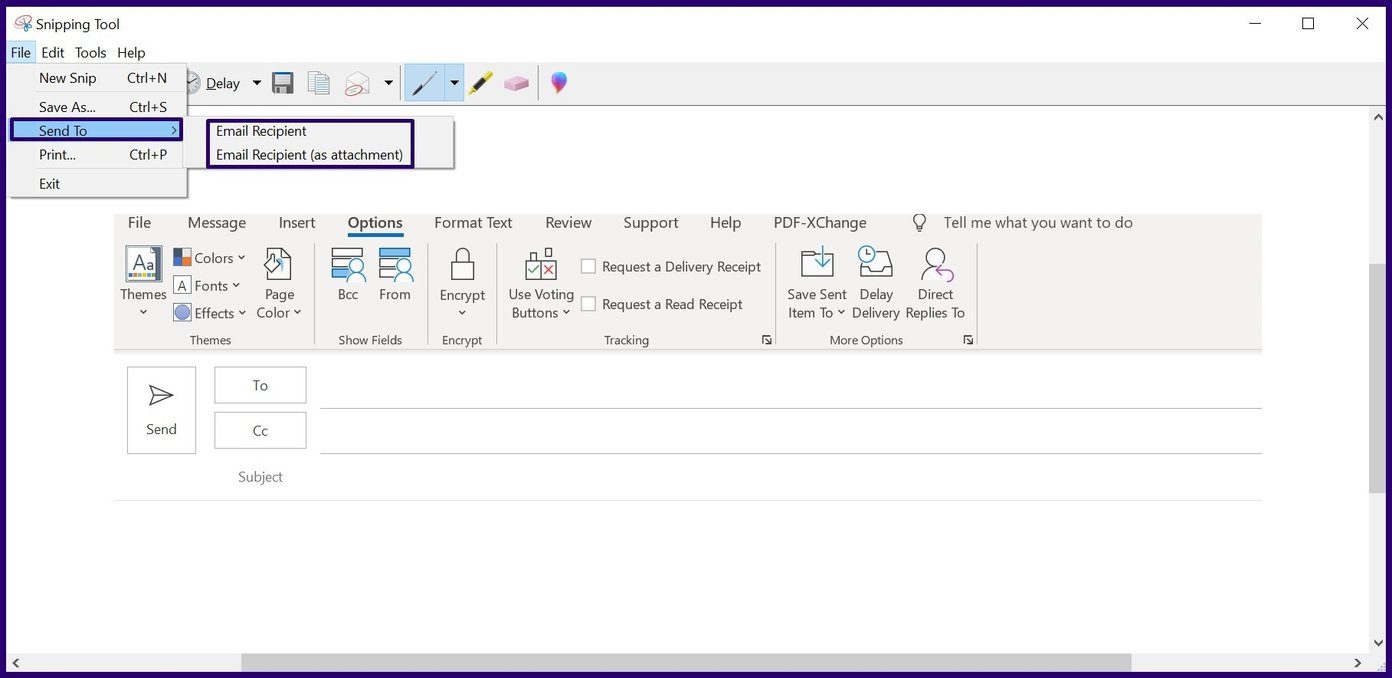Click the Encrypt padlock icon
The width and height of the screenshot is (1392, 678).
tap(462, 265)
